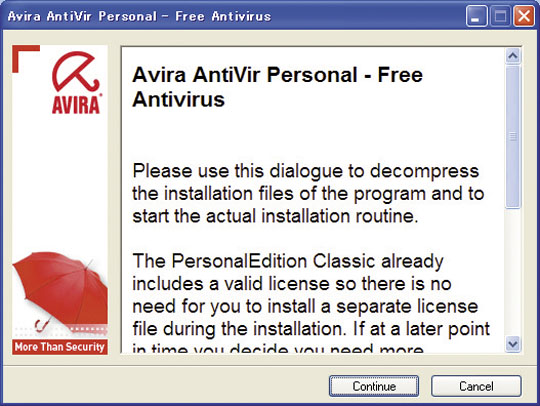540x406 pixels.
Task: Minimize the Avira installer window
Action: pyautogui.click(x=476, y=16)
